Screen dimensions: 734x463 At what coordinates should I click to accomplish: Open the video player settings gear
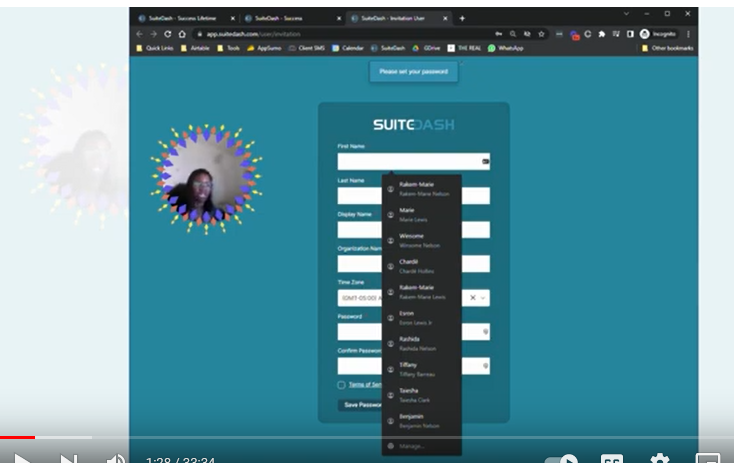tap(660, 458)
